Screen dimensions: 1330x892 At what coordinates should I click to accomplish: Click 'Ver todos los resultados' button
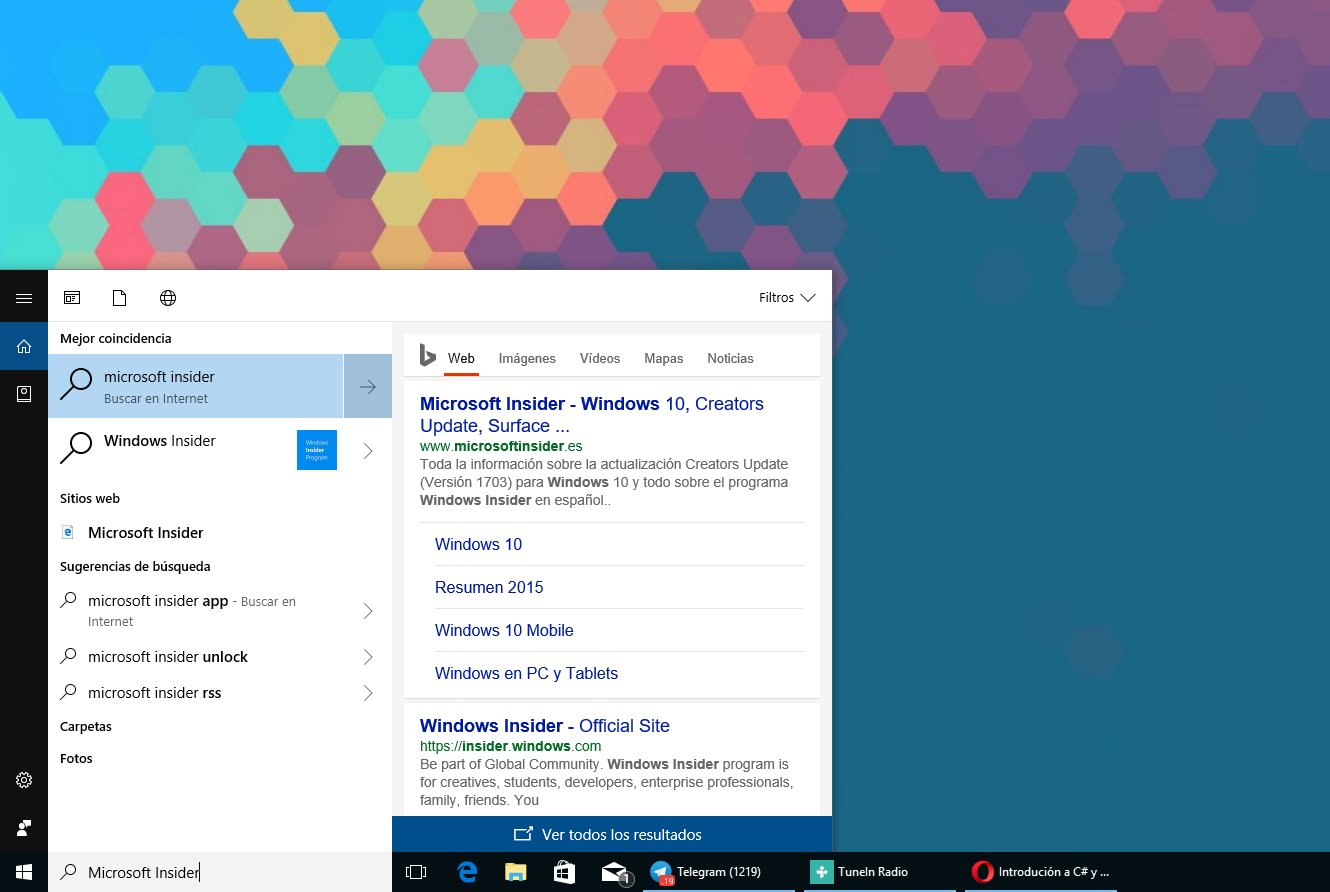pos(612,834)
